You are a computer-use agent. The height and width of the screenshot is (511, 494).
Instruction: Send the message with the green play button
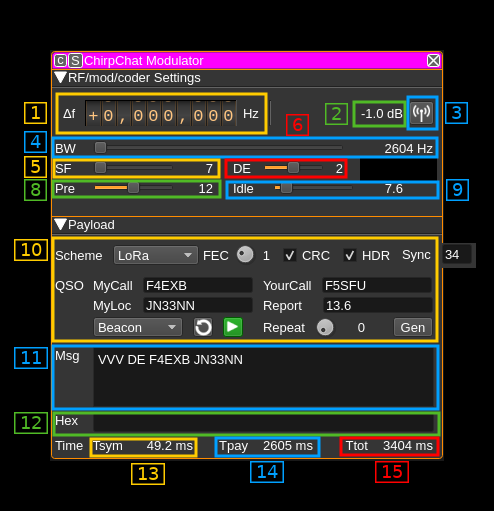233,327
